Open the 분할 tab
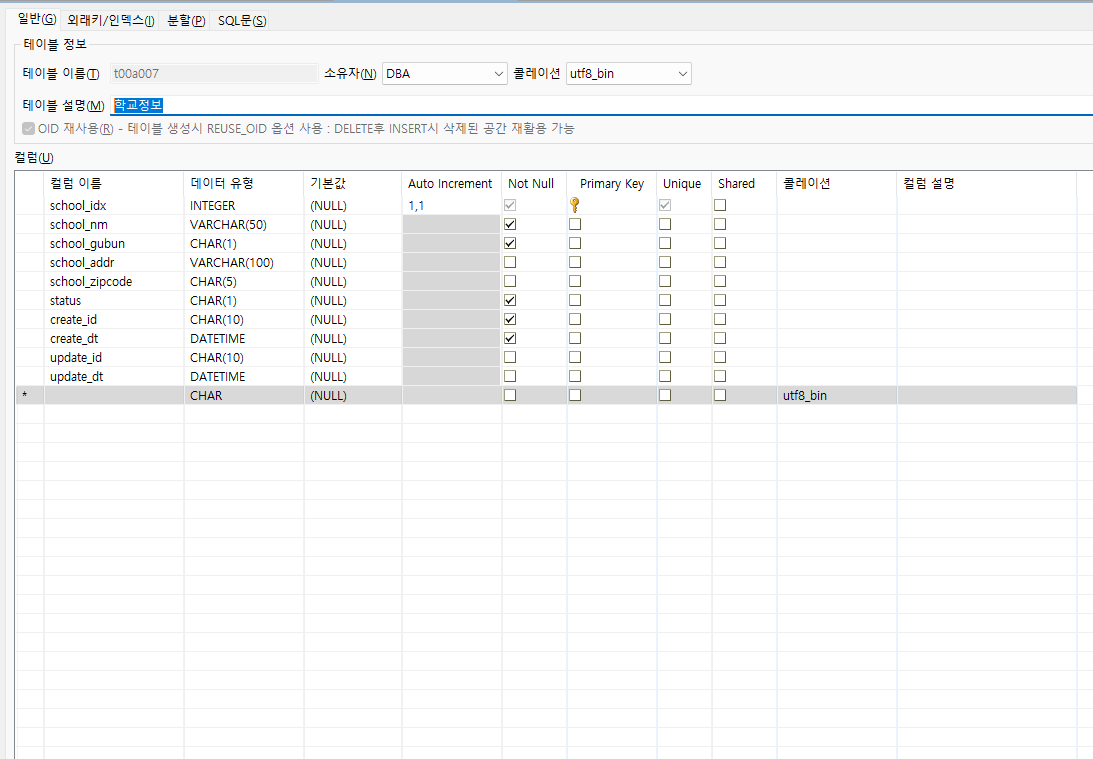1093x759 pixels. point(186,21)
